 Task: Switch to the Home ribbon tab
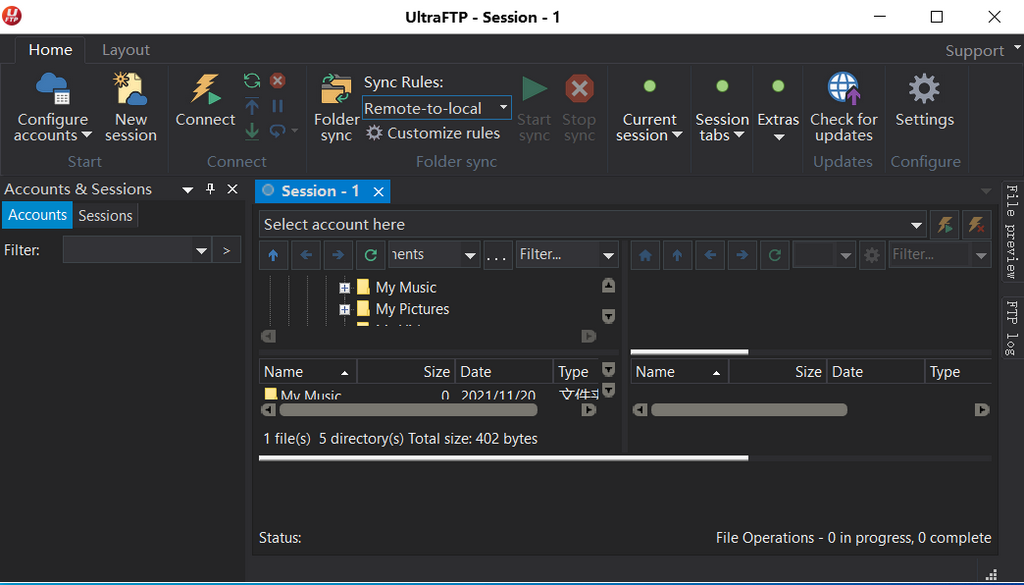[50, 50]
